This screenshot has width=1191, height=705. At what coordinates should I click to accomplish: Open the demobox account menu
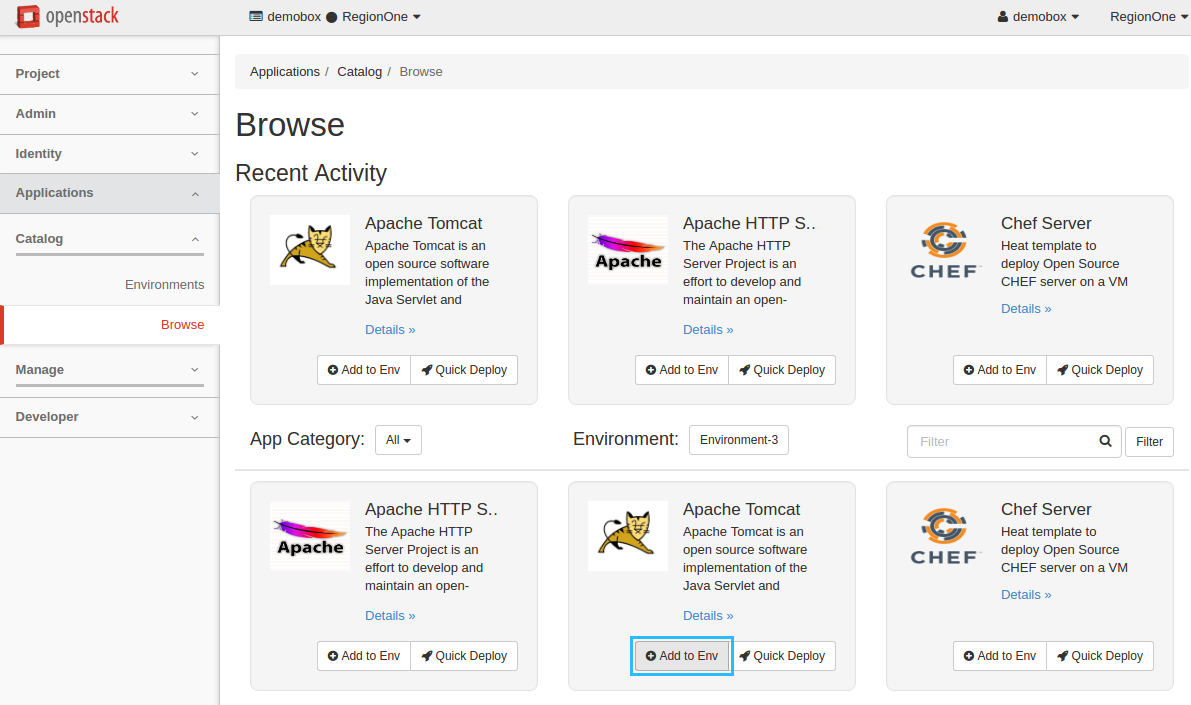[x=1038, y=16]
